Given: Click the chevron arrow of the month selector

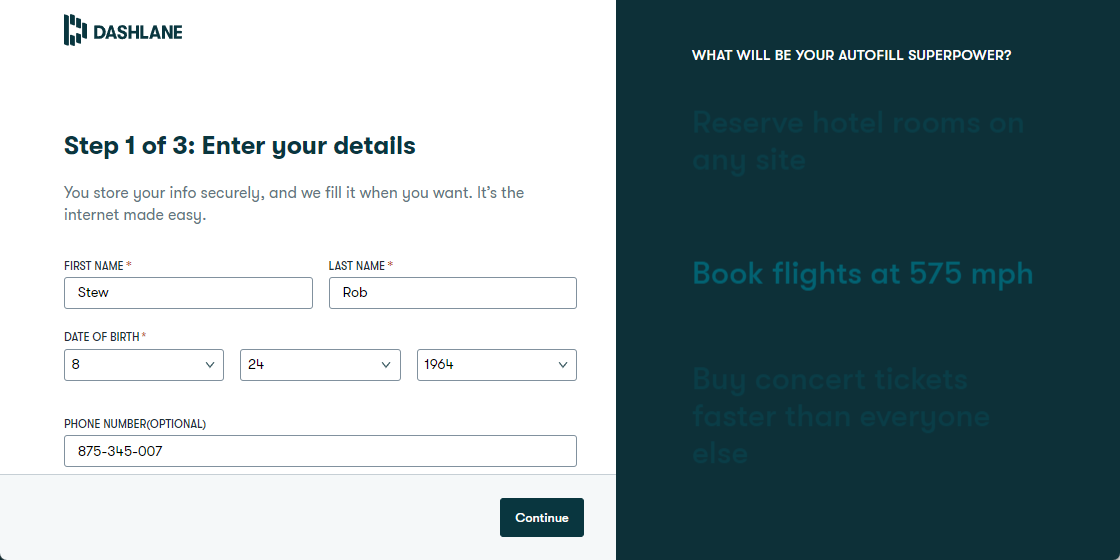Looking at the screenshot, I should pos(210,365).
